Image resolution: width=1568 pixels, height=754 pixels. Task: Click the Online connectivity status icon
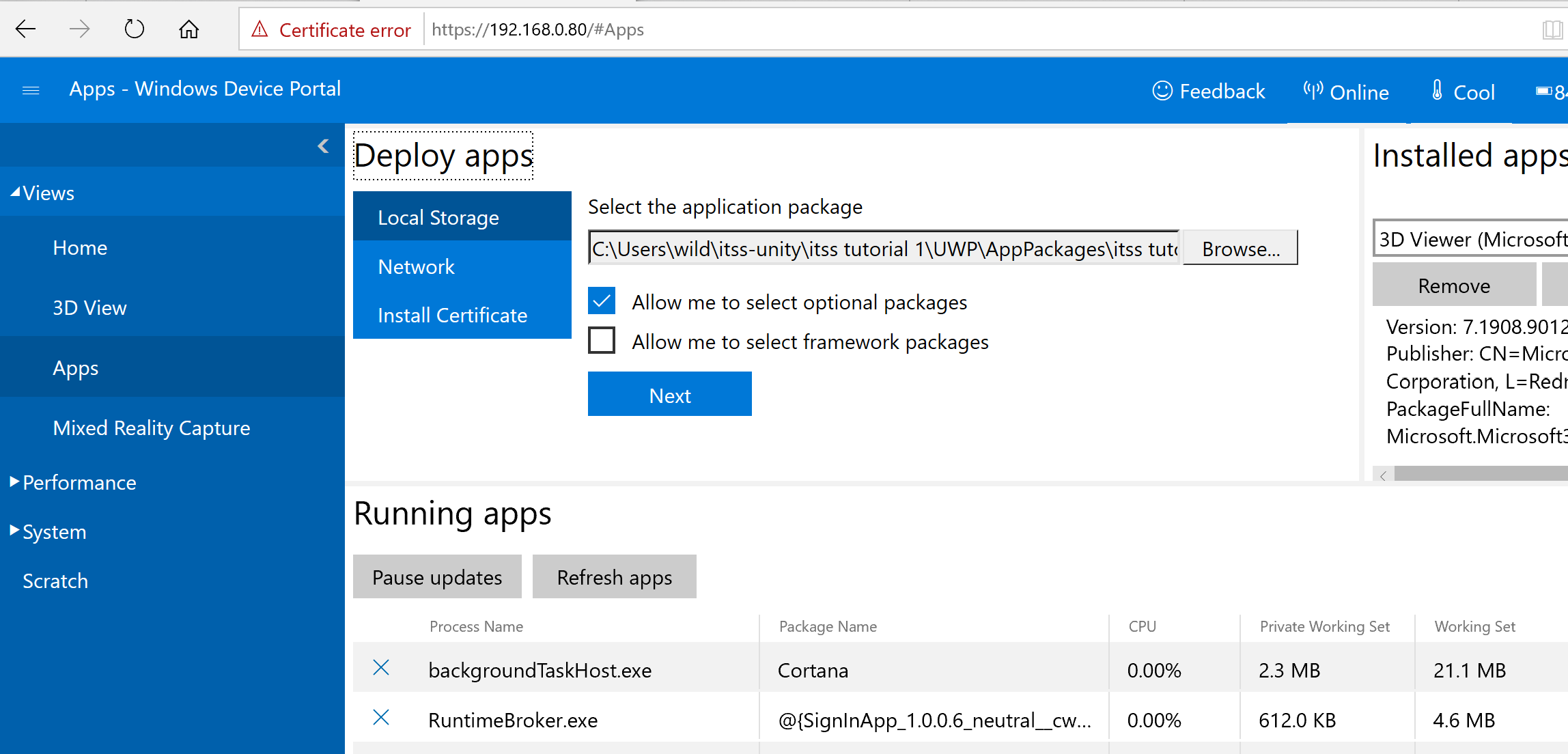pyautogui.click(x=1313, y=91)
